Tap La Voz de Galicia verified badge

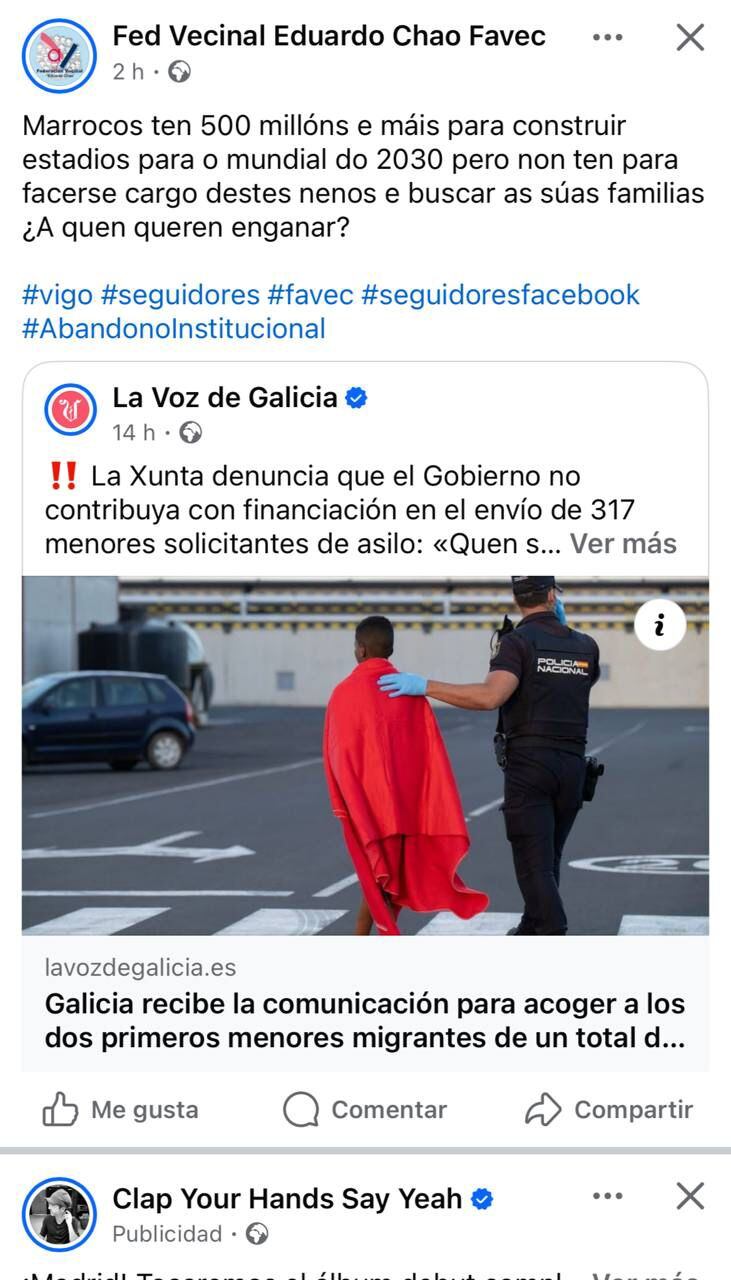click(x=357, y=398)
